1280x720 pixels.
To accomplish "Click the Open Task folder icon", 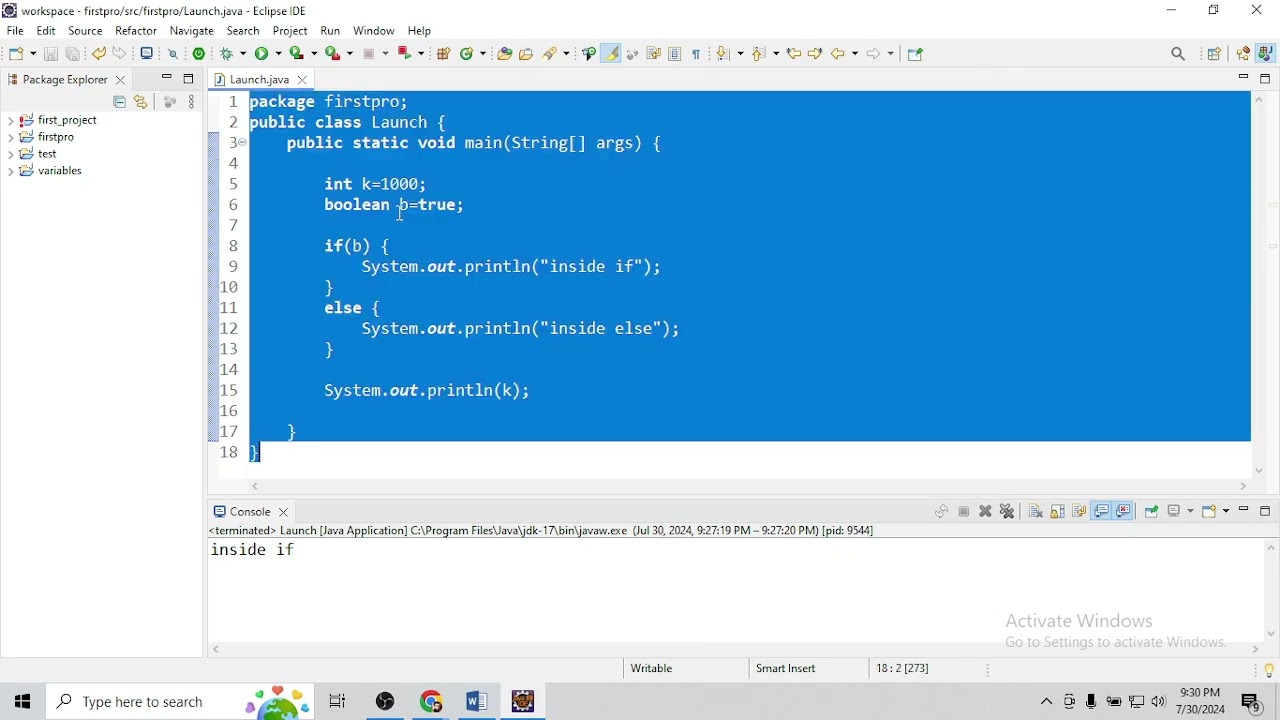I will click(528, 54).
